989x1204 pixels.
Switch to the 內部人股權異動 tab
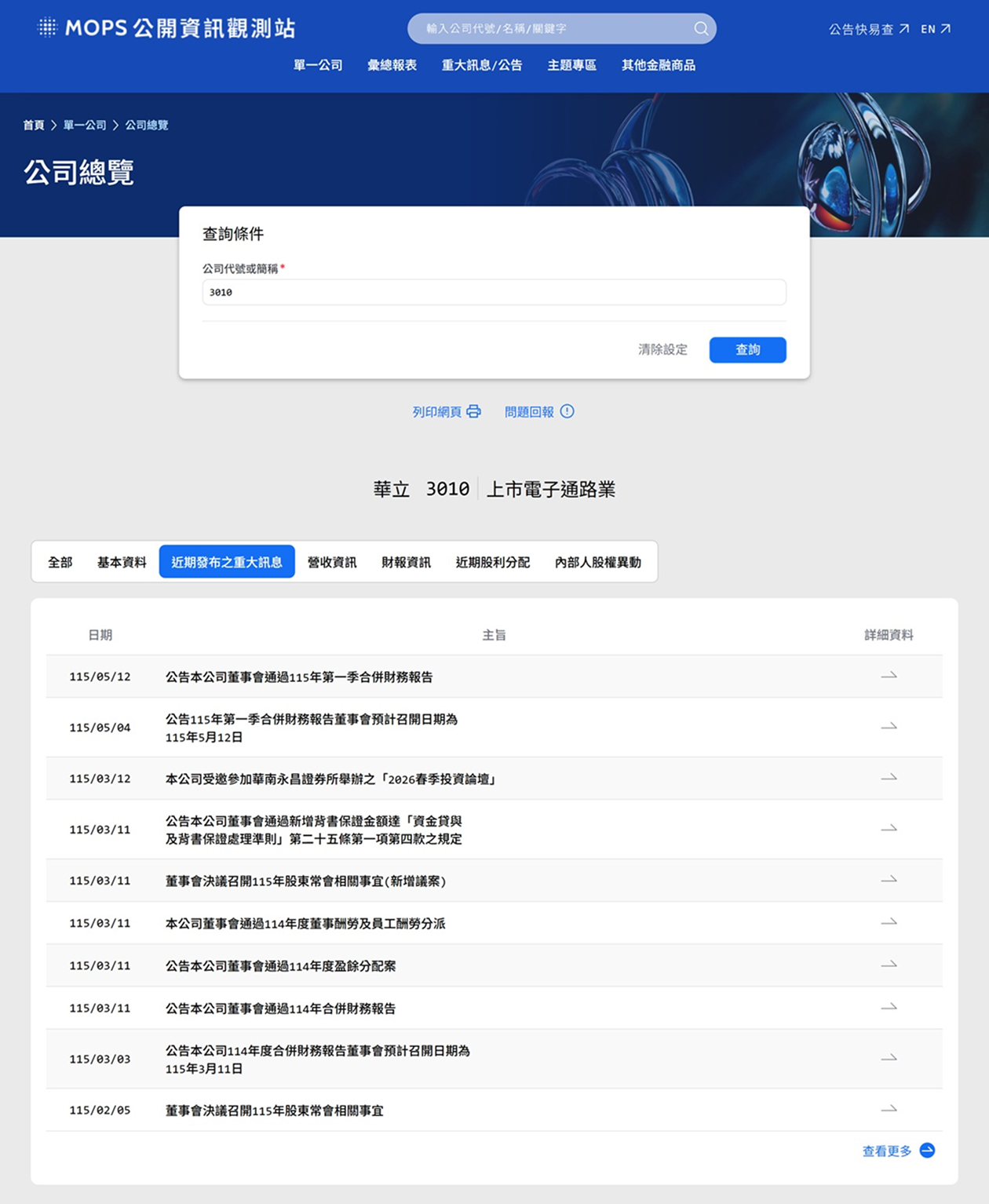click(598, 562)
